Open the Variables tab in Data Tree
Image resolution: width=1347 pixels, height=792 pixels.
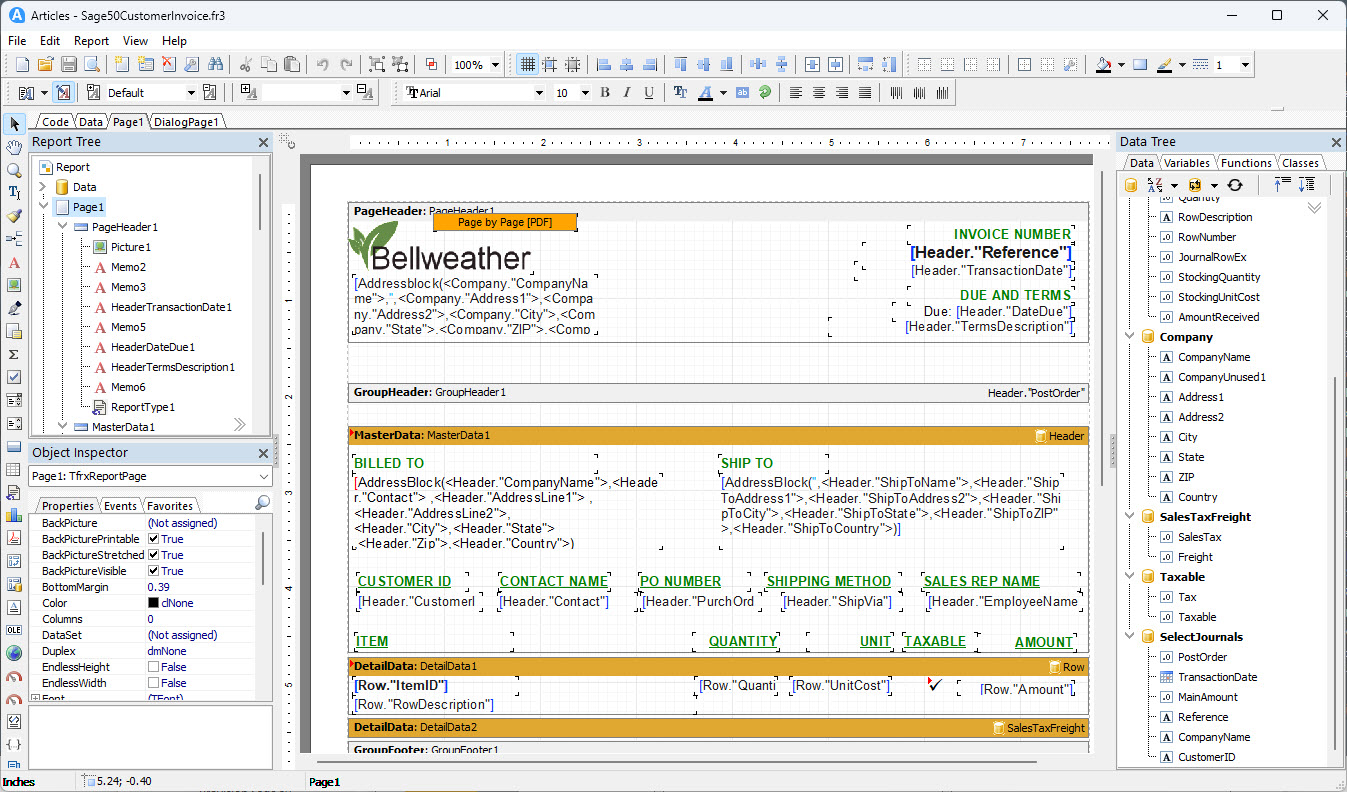(1186, 163)
